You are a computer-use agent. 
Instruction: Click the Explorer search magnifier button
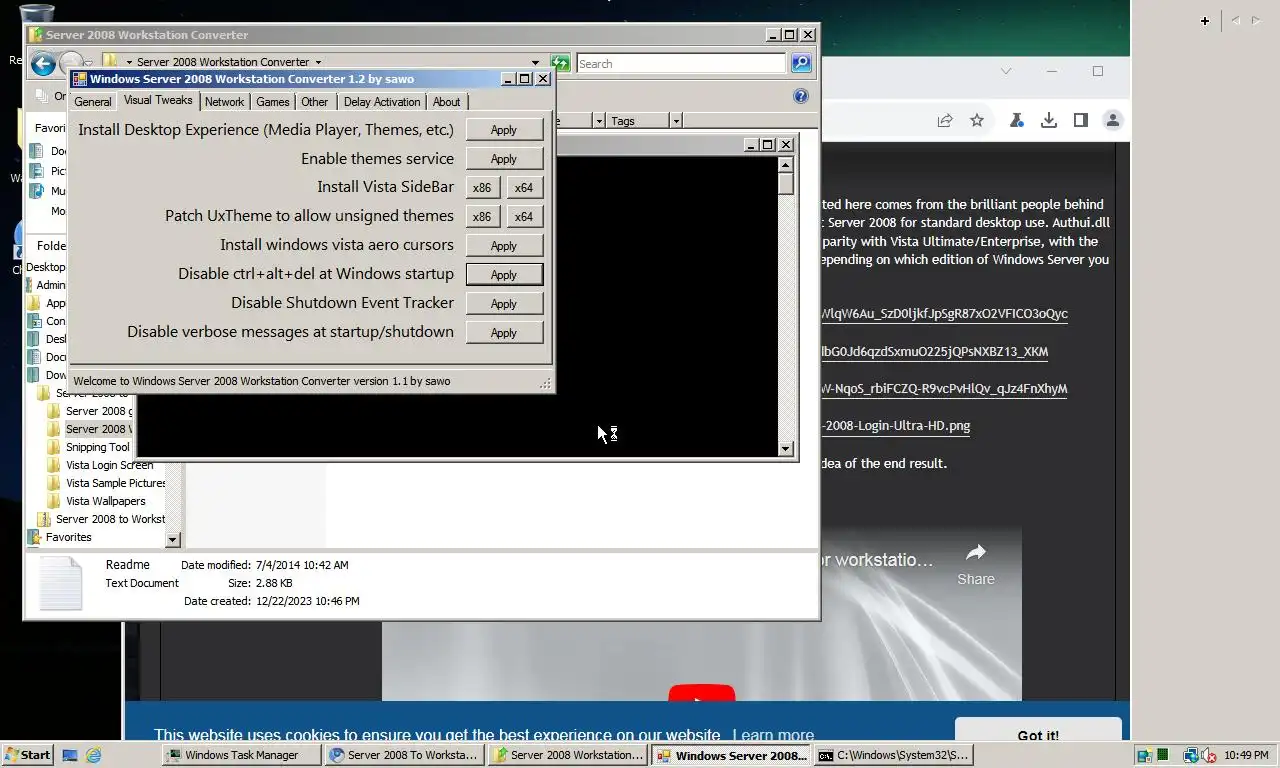801,63
